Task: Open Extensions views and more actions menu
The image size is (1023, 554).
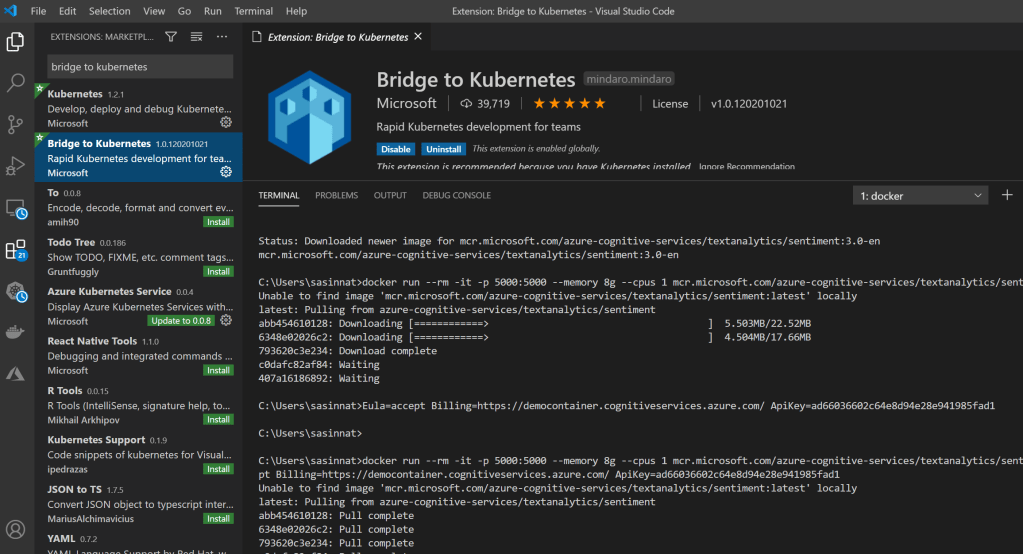Action: click(222, 37)
